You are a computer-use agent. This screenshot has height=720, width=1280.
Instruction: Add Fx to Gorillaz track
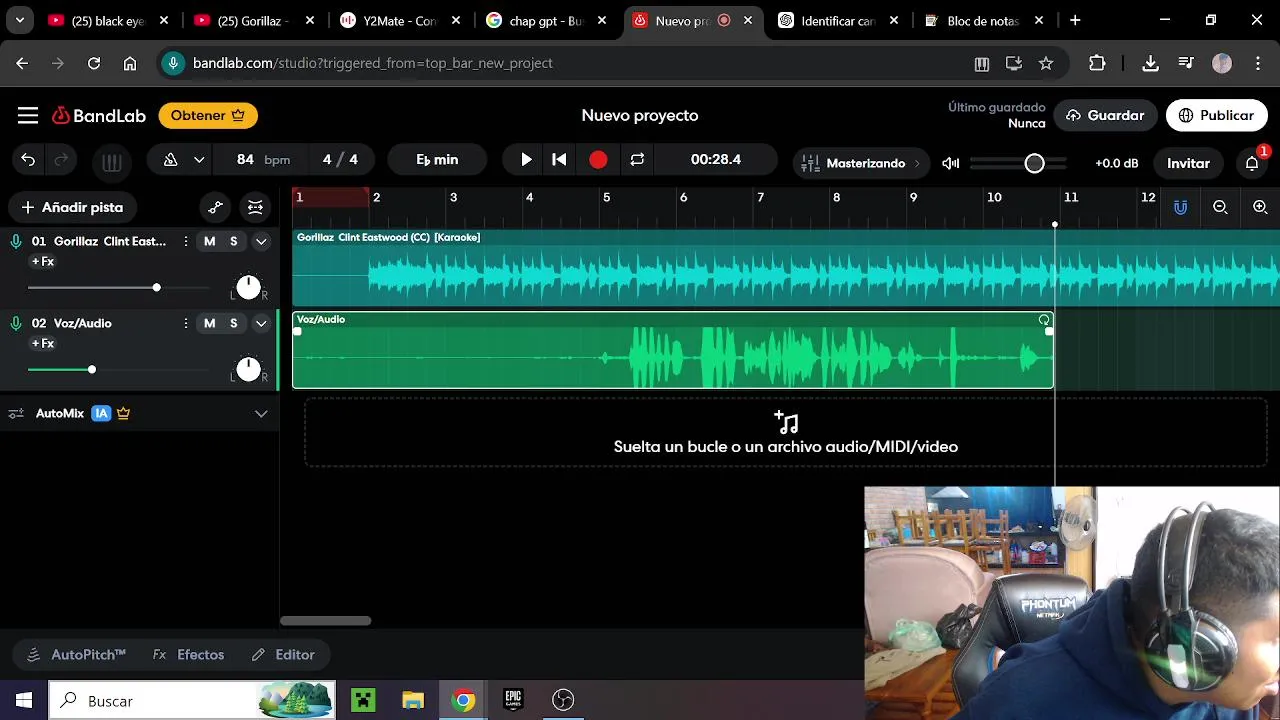[x=43, y=262]
